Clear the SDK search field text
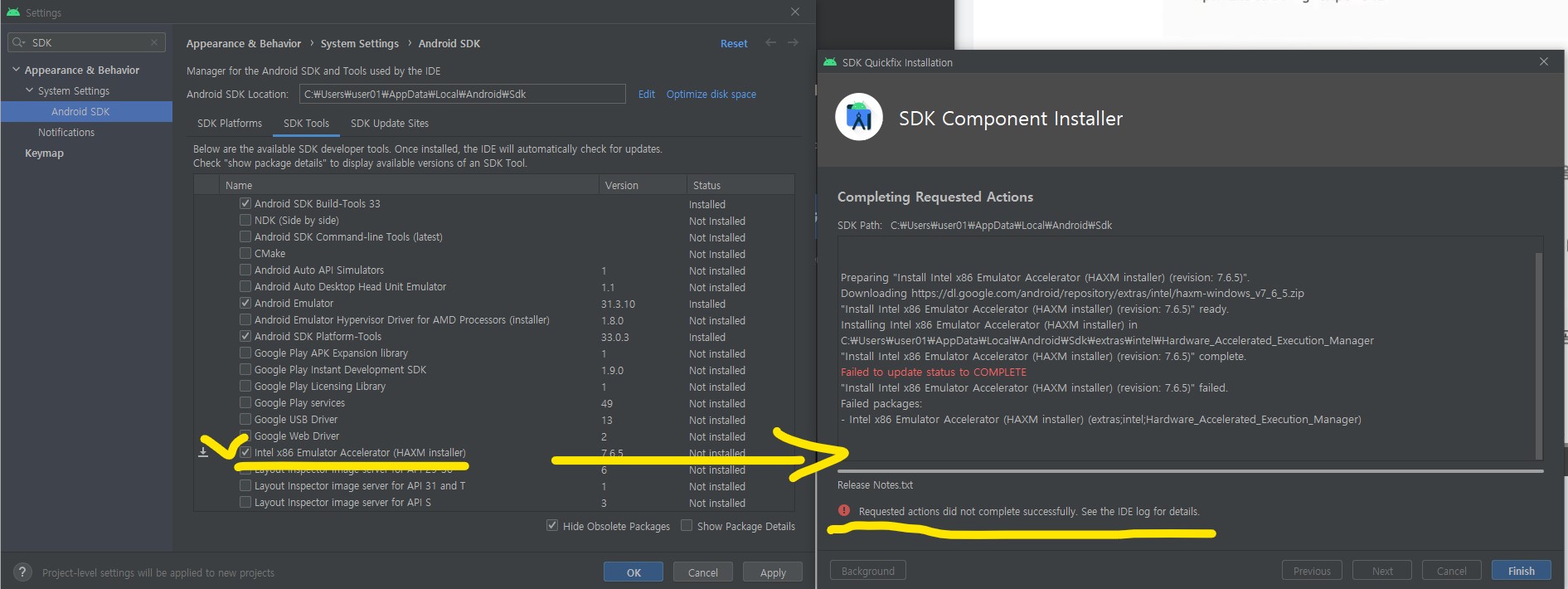1568x589 pixels. pyautogui.click(x=154, y=42)
